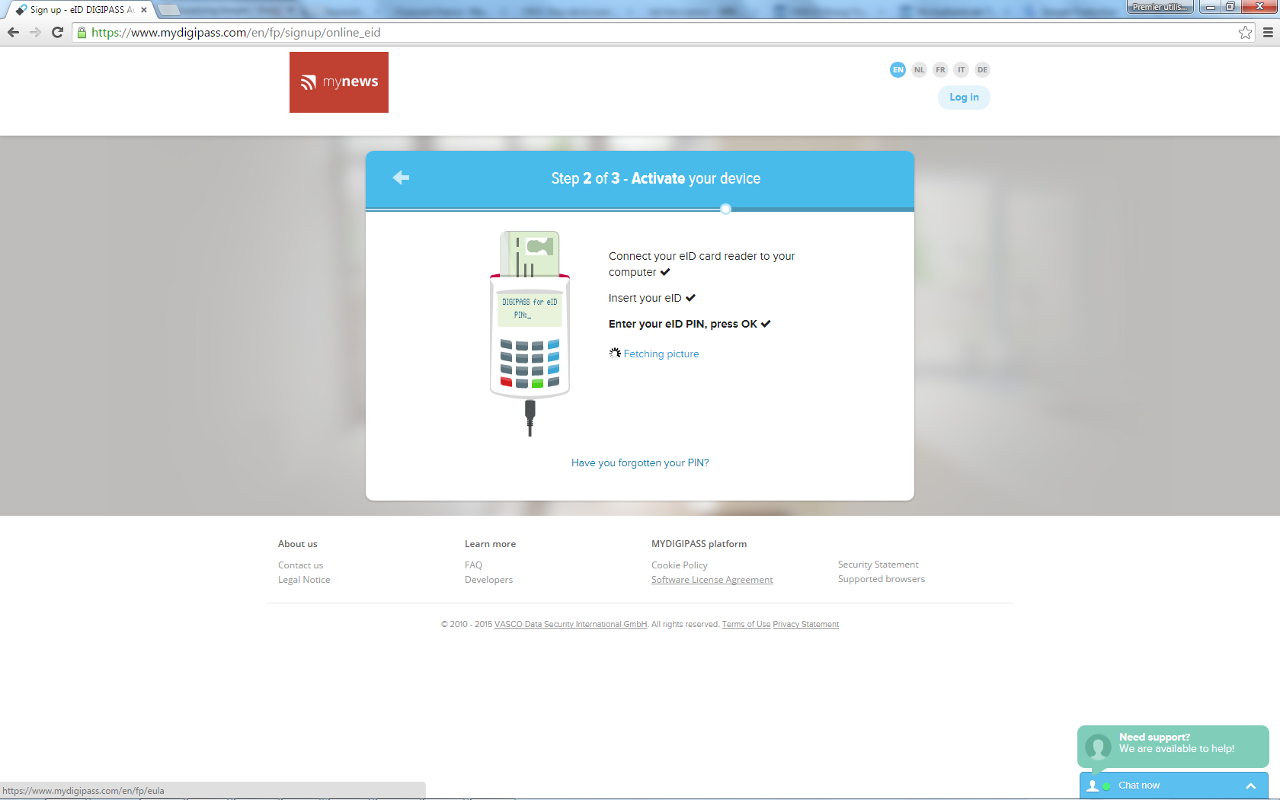This screenshot has width=1280, height=800.
Task: Click 'Connect your eID card reader' text
Action: click(x=702, y=264)
